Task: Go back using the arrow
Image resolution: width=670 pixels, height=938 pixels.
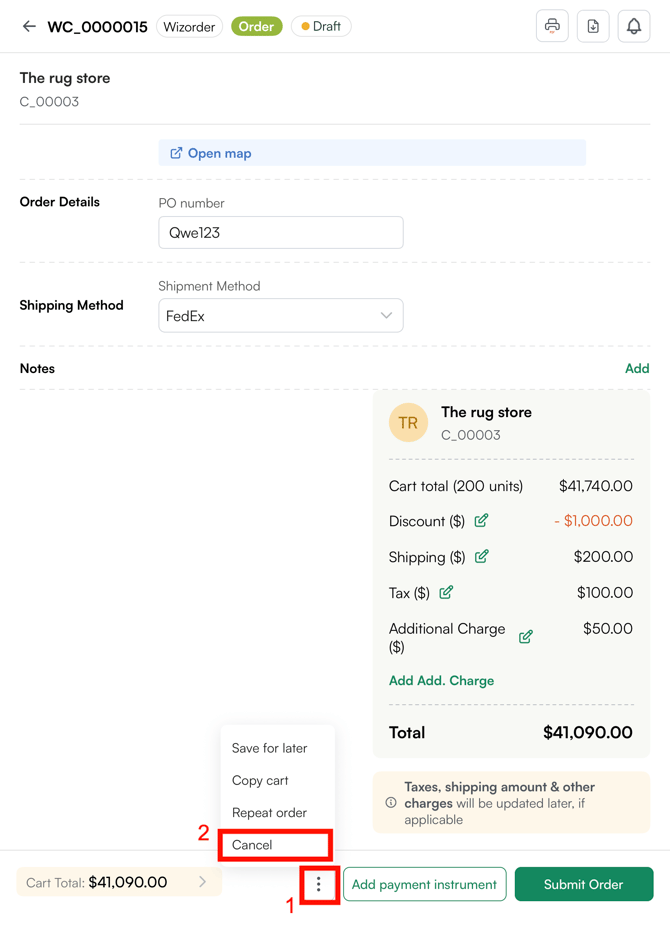Action: 28,26
